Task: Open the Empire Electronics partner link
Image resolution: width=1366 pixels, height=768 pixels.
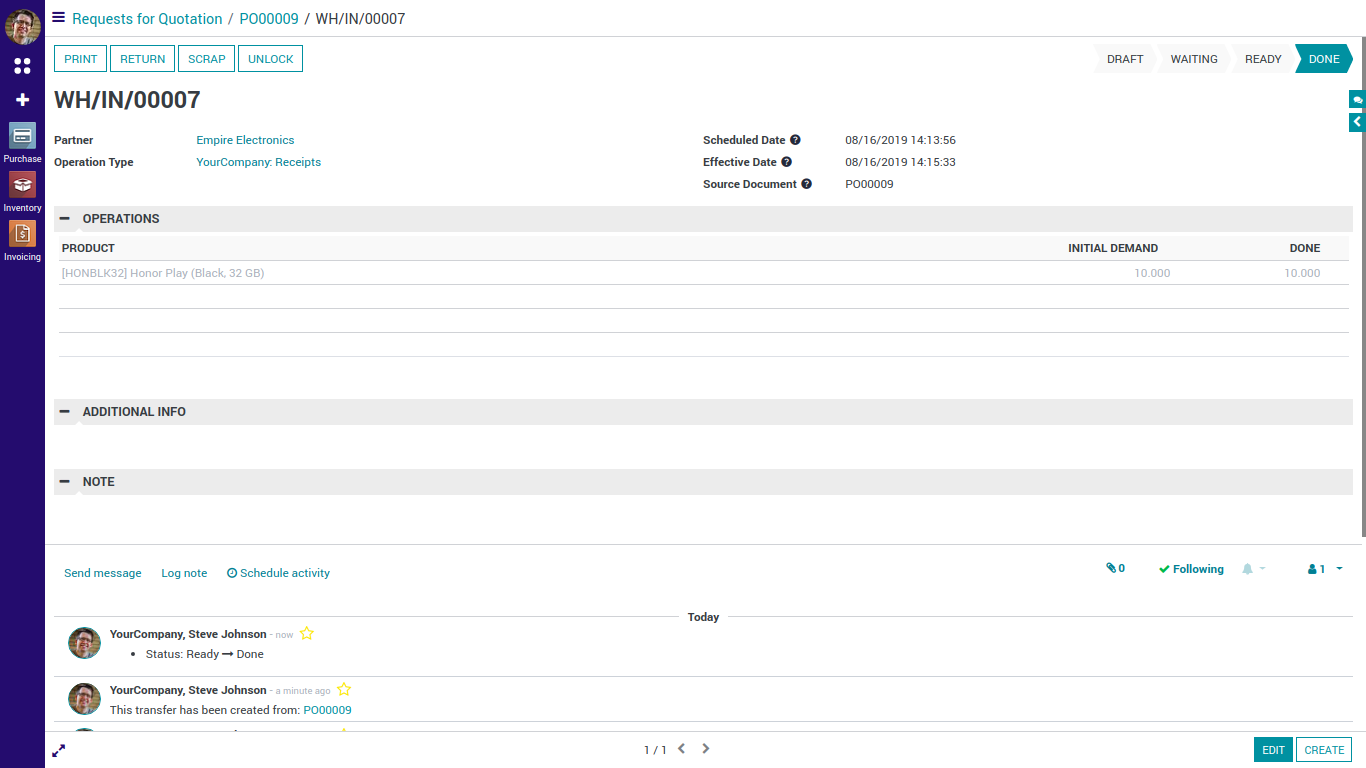Action: (x=245, y=140)
